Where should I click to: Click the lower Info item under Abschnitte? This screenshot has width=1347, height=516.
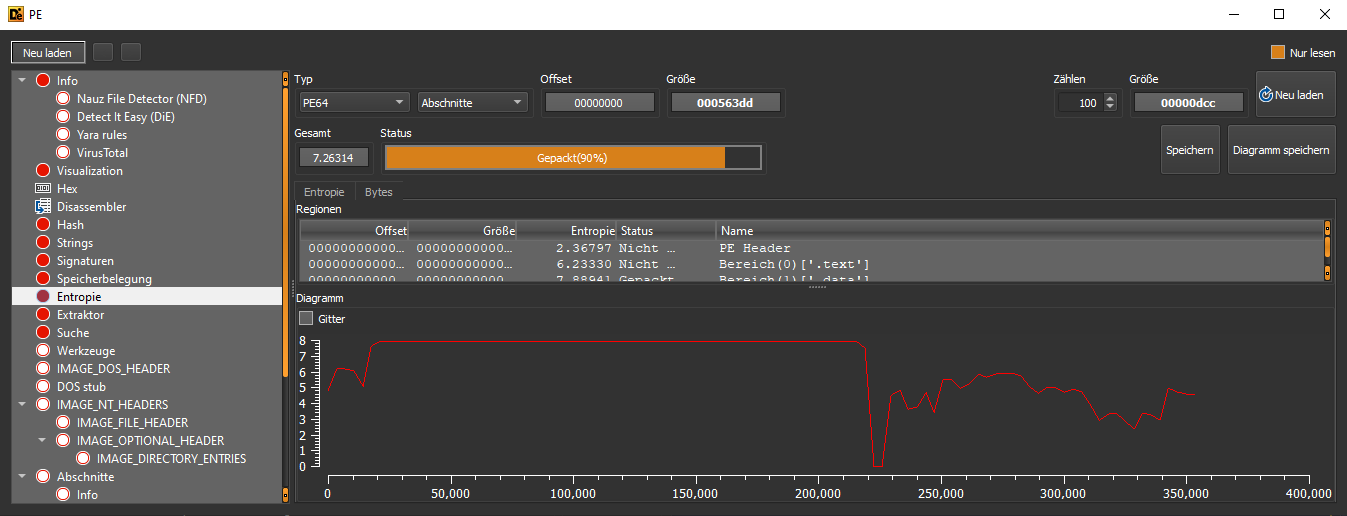tap(87, 495)
